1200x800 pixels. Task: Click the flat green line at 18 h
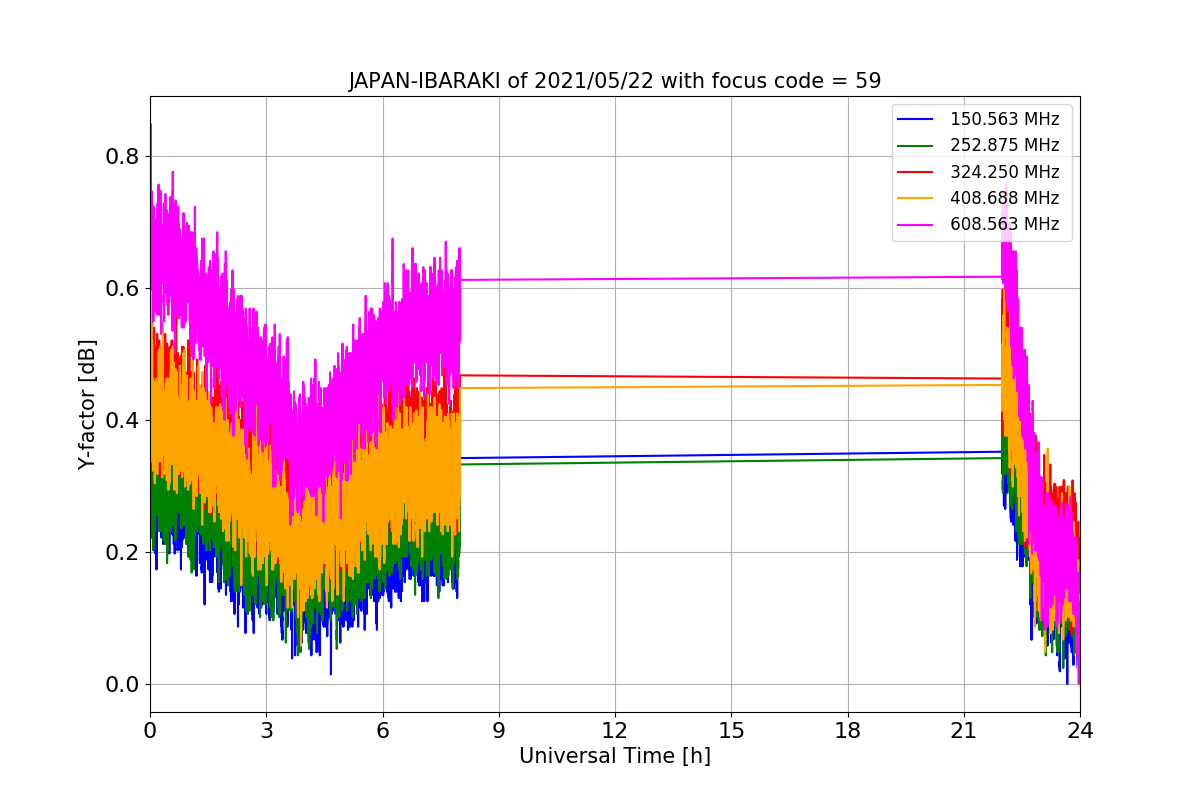click(x=847, y=459)
